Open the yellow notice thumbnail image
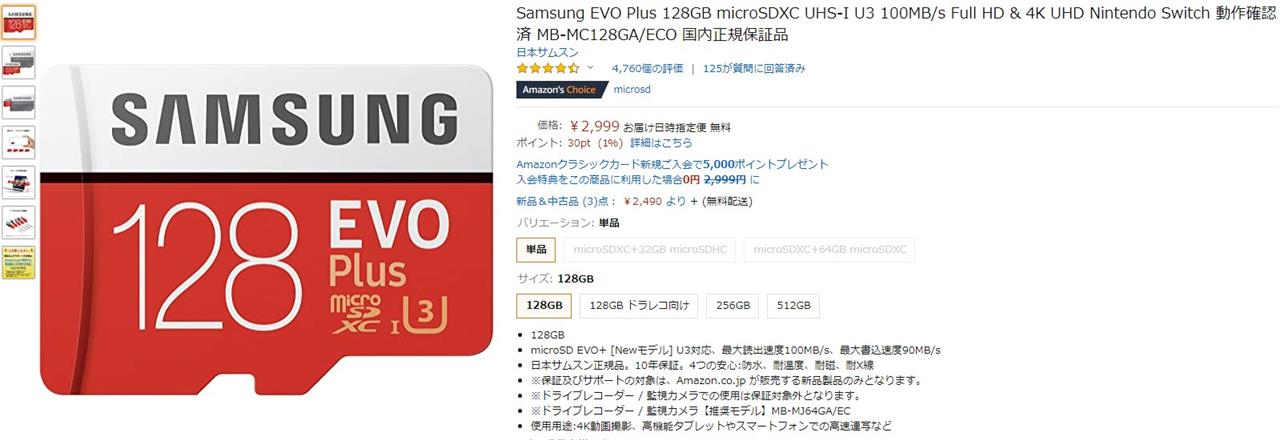 (x=18, y=262)
